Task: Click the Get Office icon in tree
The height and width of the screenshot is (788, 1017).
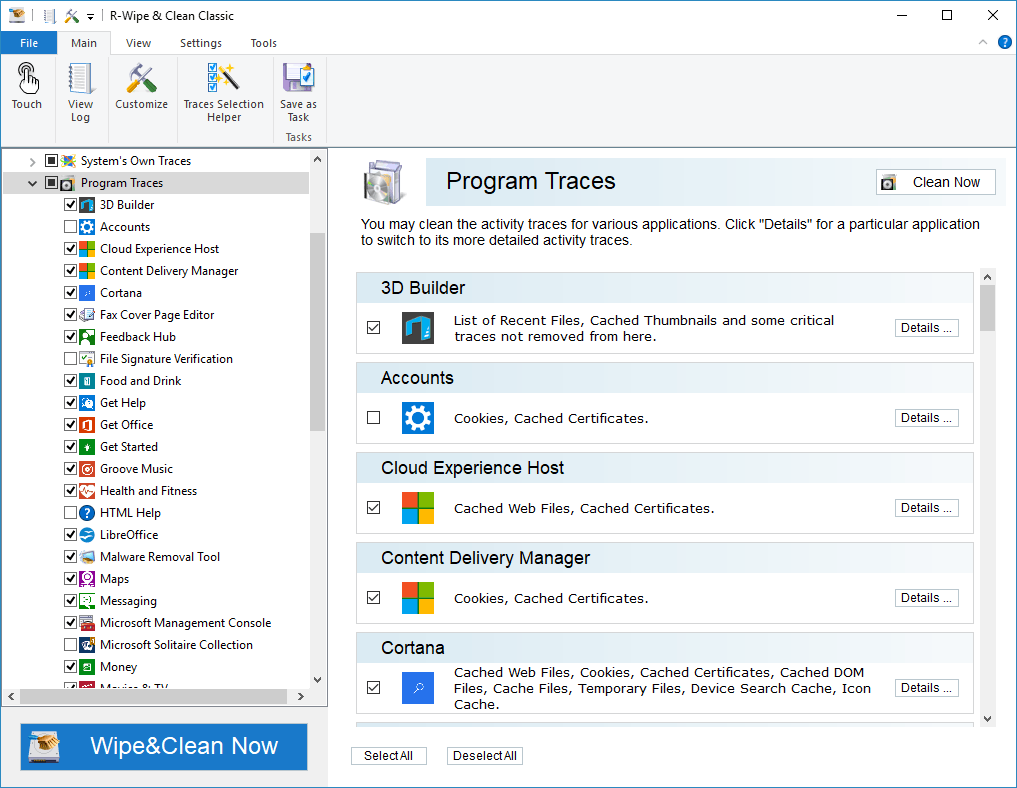Action: [x=87, y=425]
